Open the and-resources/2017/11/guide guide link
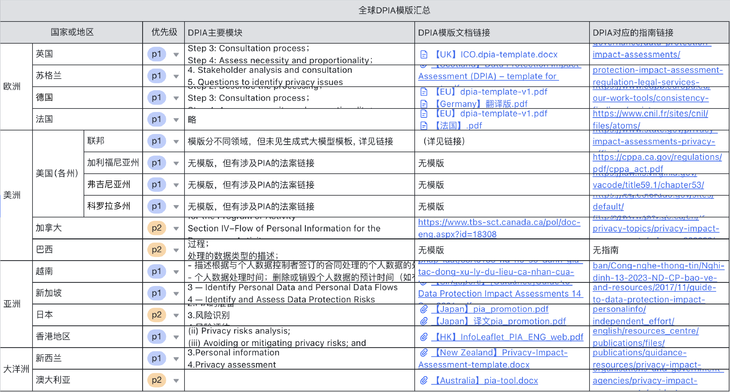Viewport: 730px width, 392px height. tap(654, 287)
